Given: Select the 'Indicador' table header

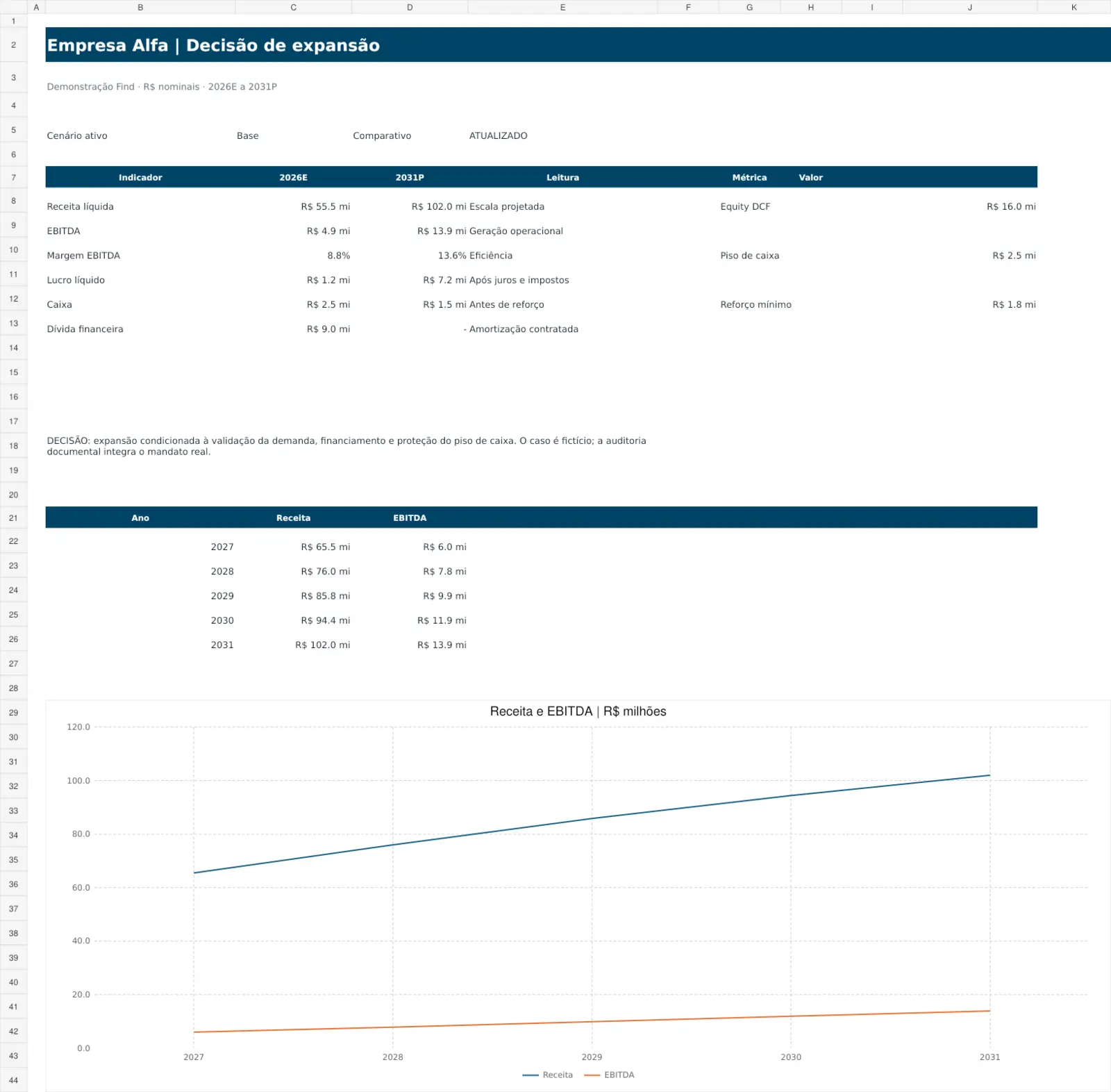Looking at the screenshot, I should click(x=140, y=177).
